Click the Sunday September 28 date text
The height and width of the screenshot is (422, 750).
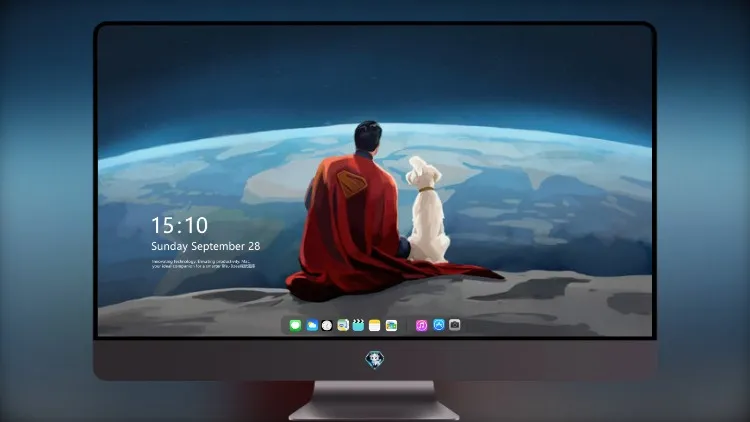coord(206,246)
